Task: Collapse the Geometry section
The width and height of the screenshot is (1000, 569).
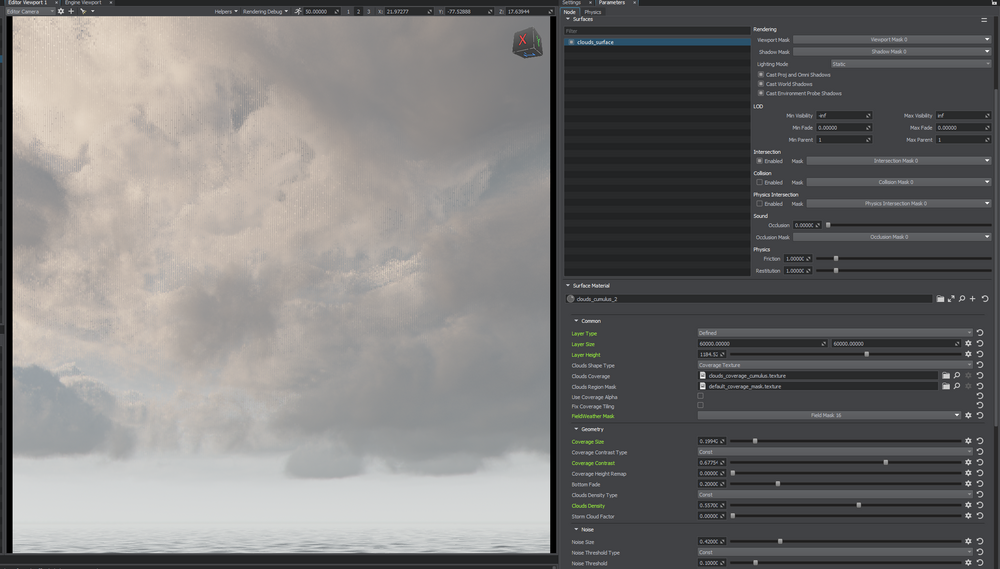Action: pos(576,429)
